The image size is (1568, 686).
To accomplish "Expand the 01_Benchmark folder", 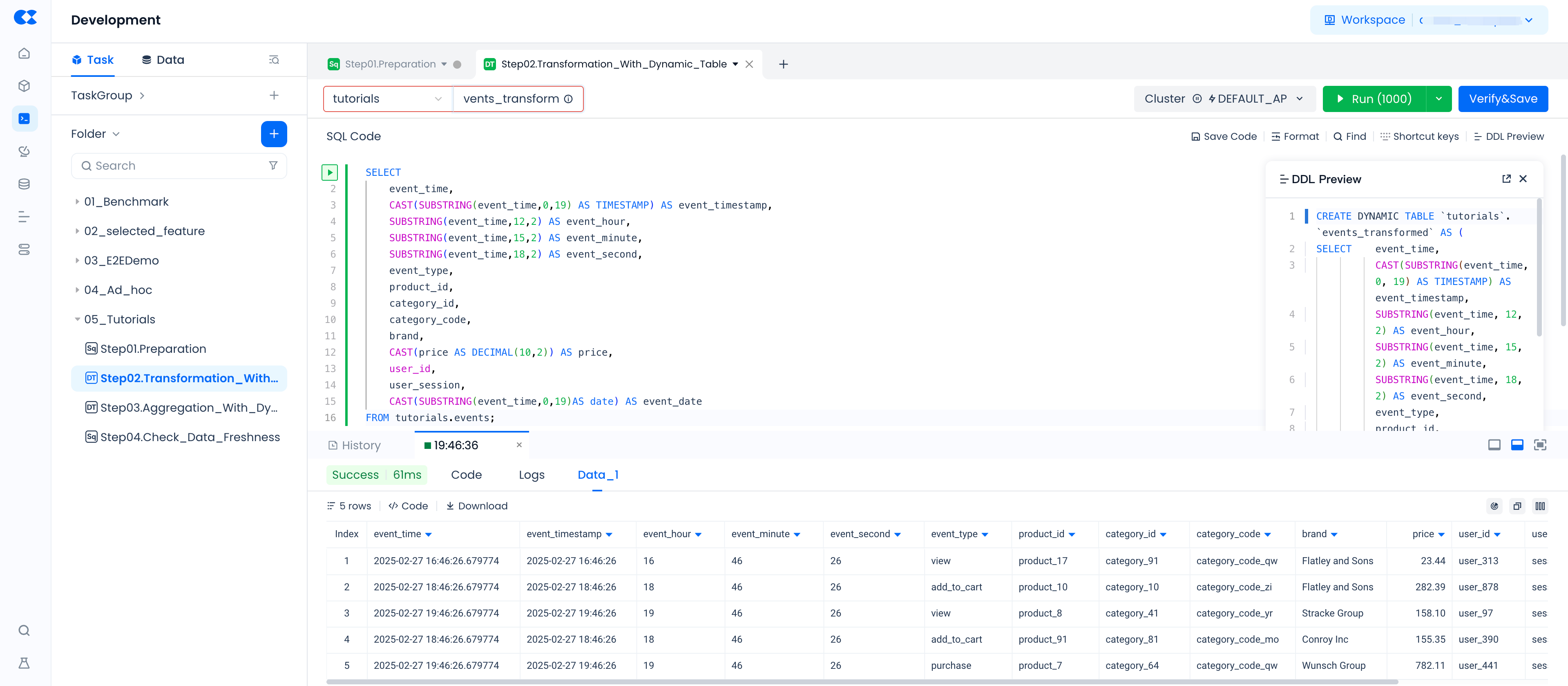I will click(77, 202).
